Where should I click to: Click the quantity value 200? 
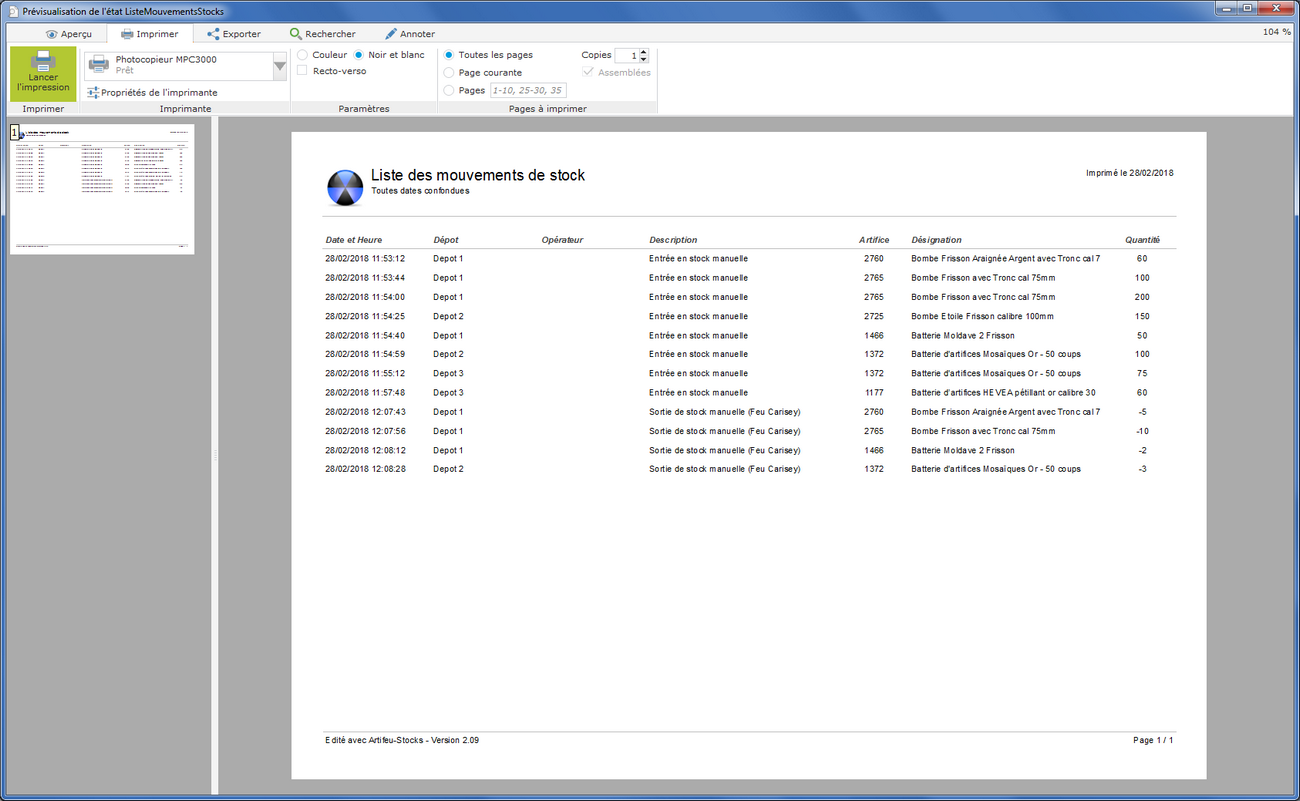pos(1142,297)
